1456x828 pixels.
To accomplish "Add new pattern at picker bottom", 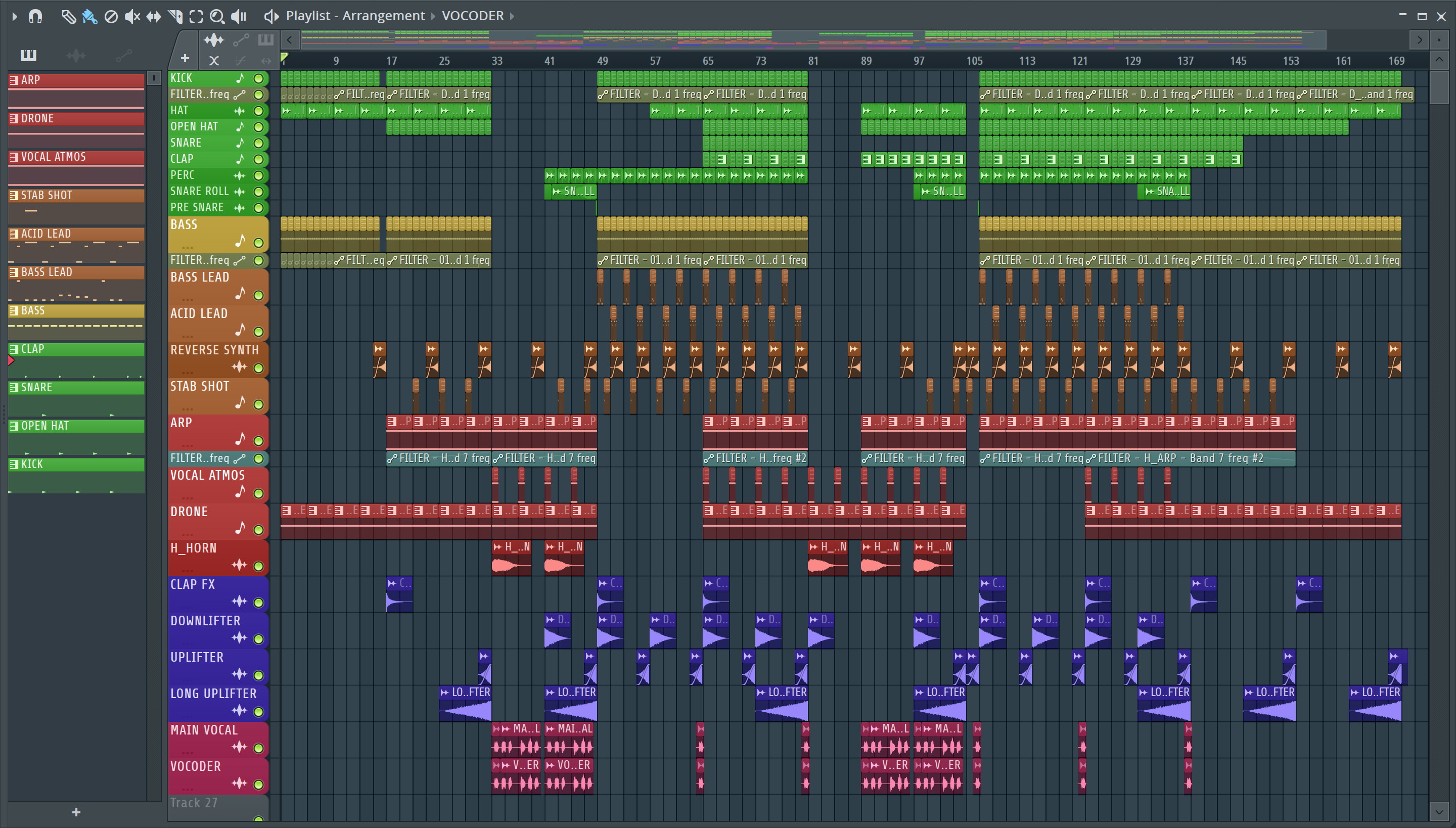I will coord(76,813).
